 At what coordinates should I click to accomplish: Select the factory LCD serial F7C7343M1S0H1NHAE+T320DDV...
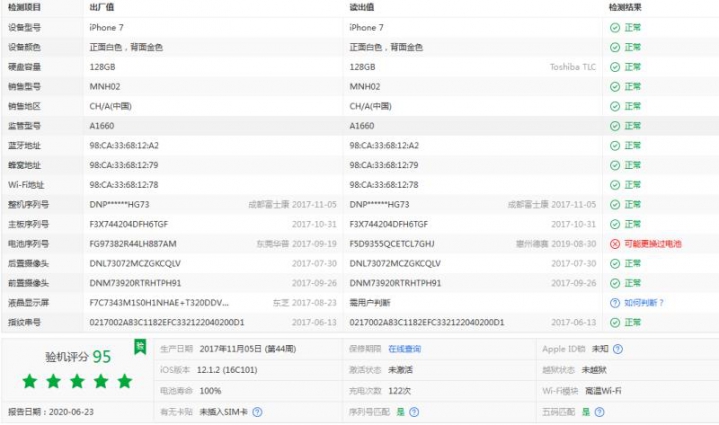pyautogui.click(x=159, y=303)
